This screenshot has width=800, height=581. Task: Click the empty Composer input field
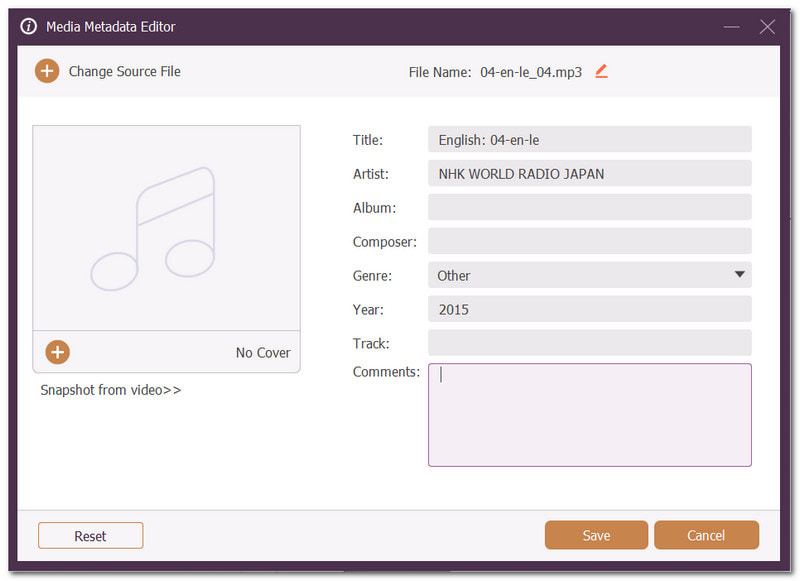589,241
